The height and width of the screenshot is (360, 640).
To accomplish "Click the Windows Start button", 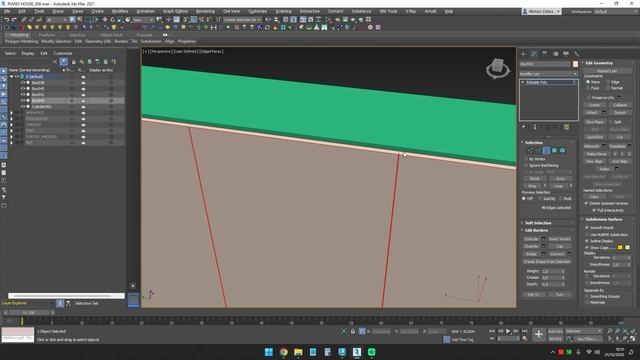I will 269,352.
